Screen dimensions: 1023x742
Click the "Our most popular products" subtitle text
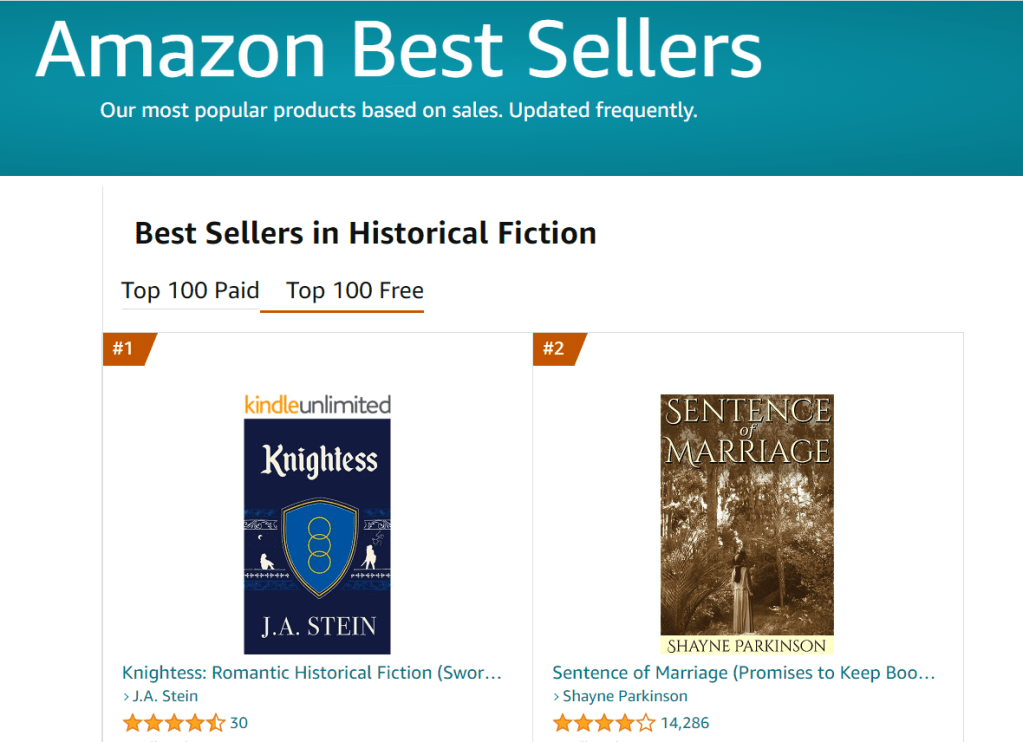coord(398,110)
